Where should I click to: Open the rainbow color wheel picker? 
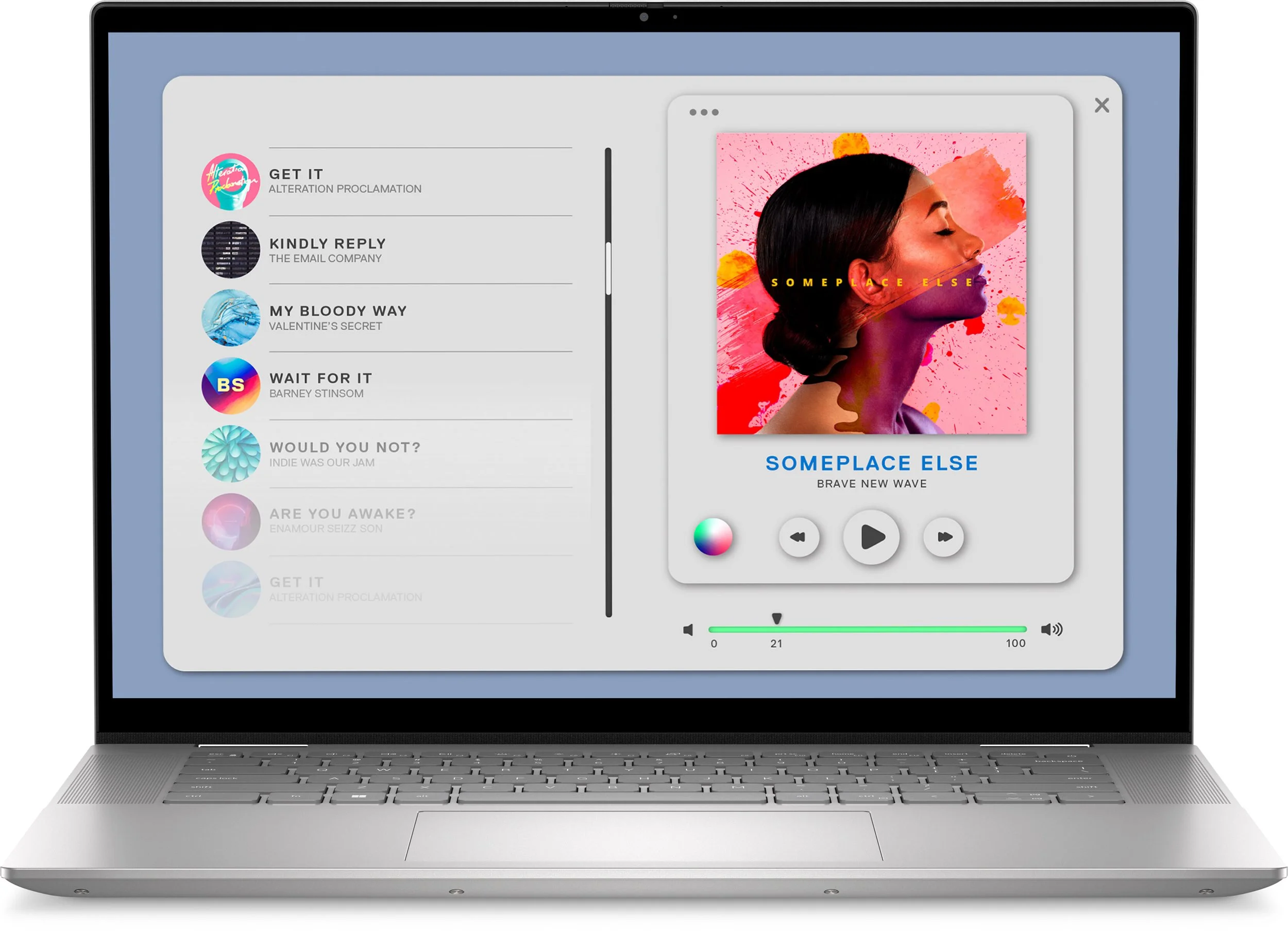713,537
